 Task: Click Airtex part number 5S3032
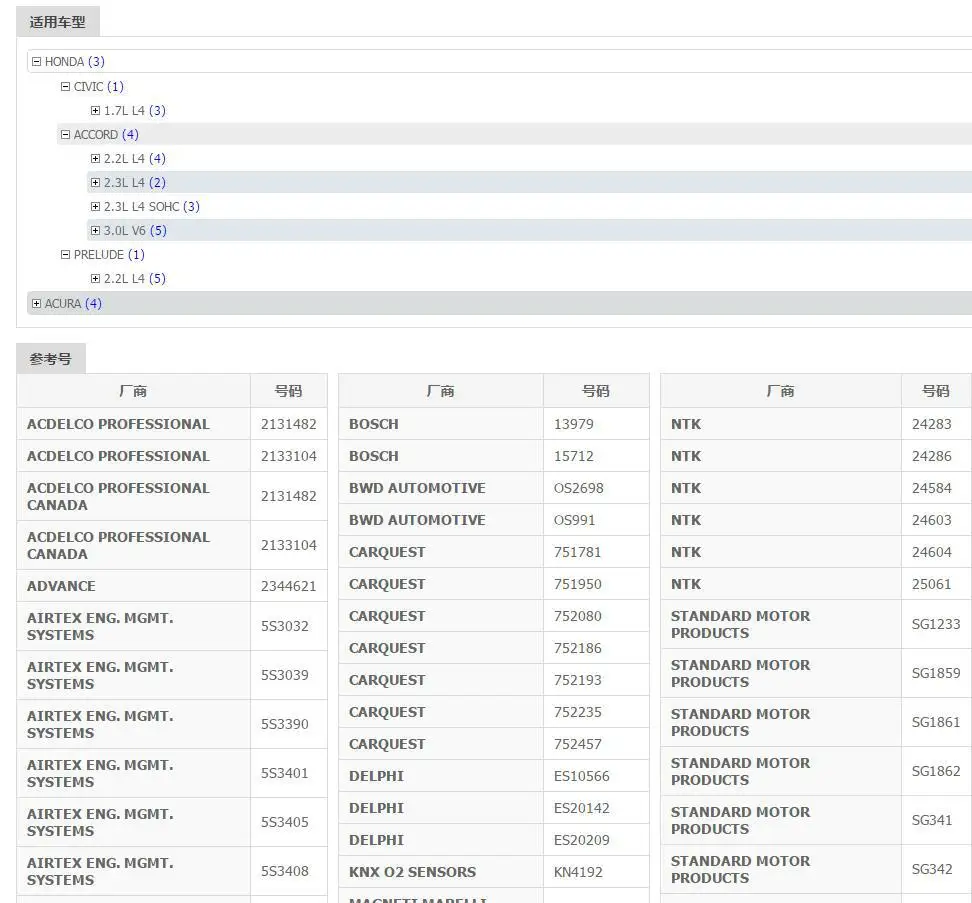(285, 626)
